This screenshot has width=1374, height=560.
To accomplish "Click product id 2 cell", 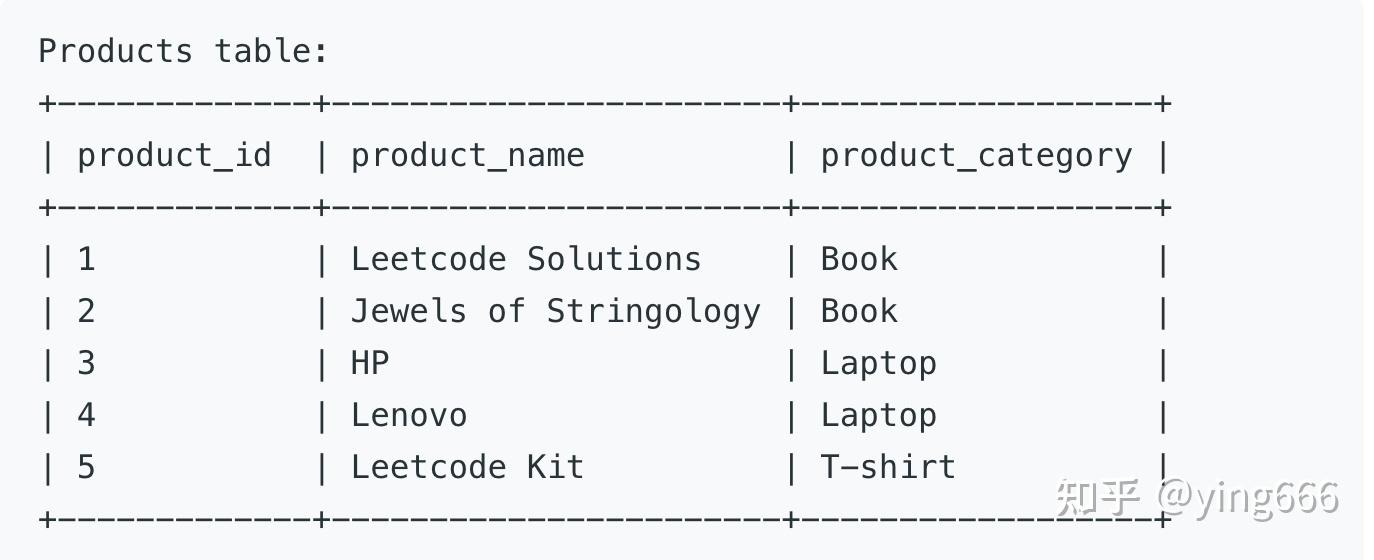I will 86,311.
